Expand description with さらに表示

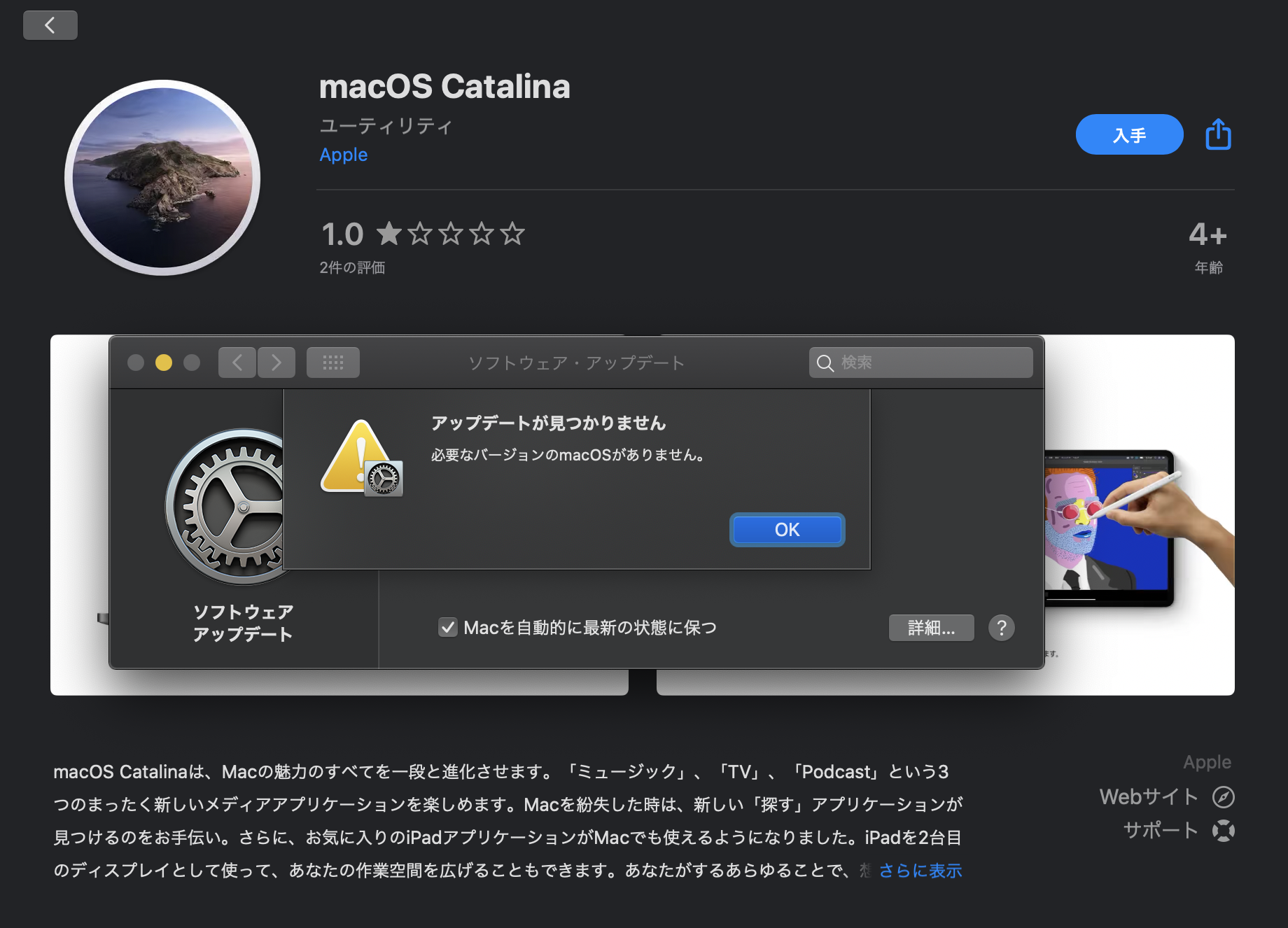920,871
